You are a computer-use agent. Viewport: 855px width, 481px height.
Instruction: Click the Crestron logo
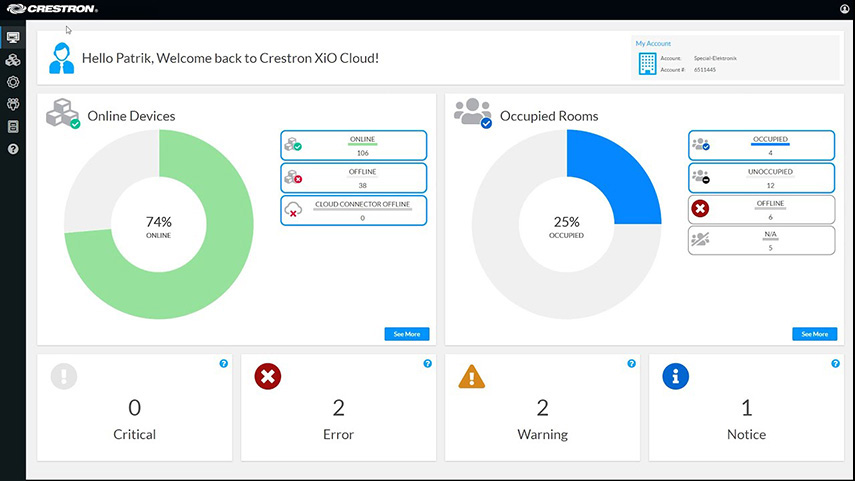coord(53,9)
